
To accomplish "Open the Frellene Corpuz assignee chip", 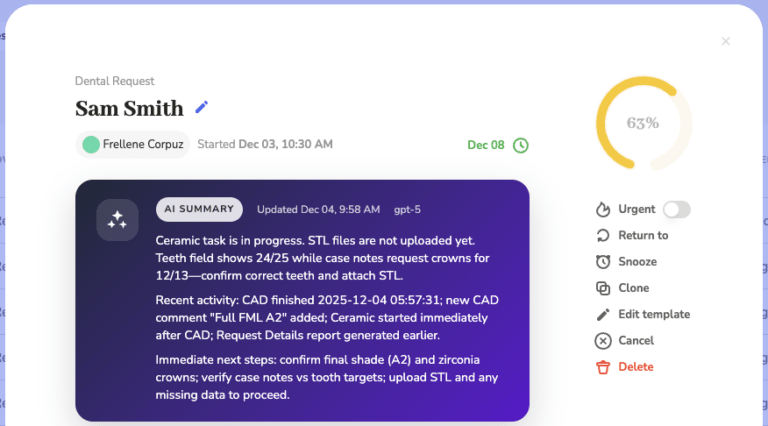I will (x=133, y=144).
